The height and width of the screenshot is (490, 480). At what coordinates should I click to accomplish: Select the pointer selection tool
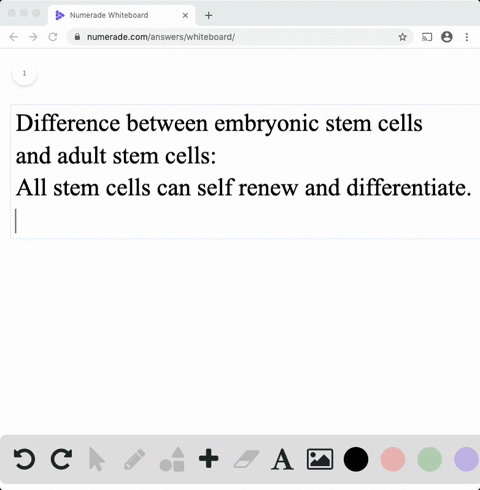coord(97,459)
